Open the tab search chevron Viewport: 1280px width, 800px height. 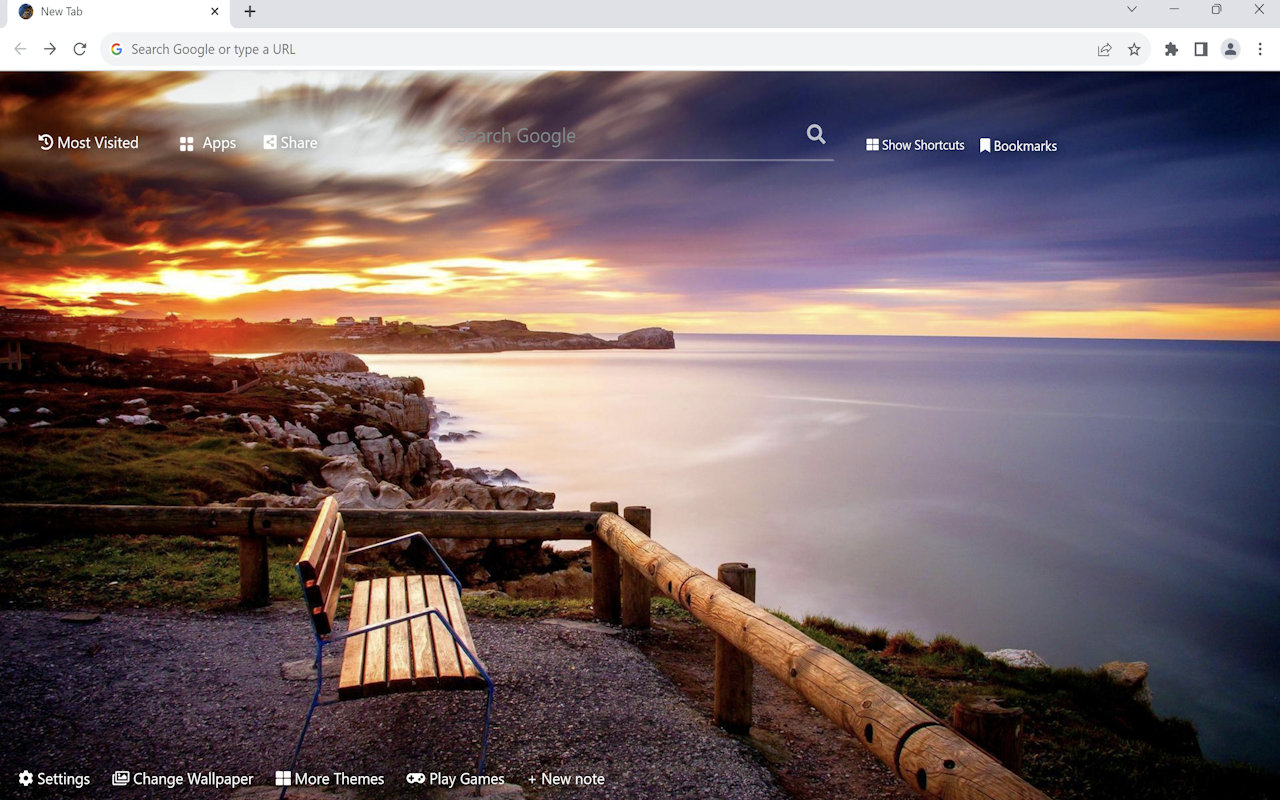[x=1131, y=11]
